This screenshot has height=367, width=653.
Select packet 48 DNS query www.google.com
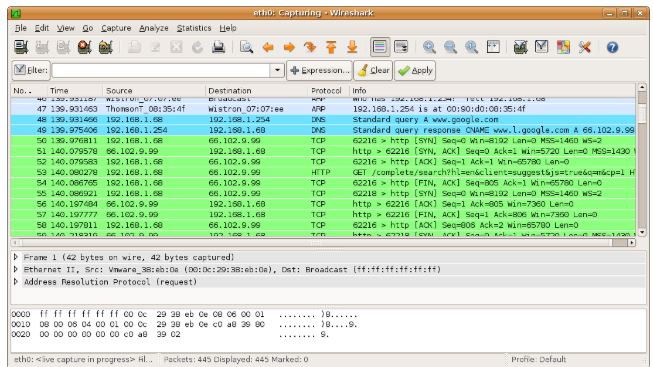click(x=323, y=120)
